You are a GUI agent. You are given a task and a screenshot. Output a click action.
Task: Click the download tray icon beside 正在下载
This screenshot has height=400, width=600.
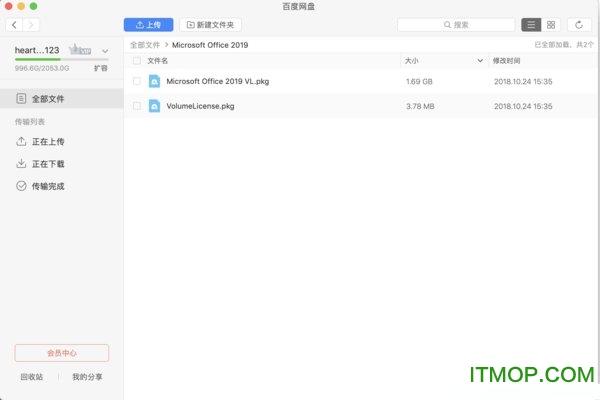click(21, 163)
